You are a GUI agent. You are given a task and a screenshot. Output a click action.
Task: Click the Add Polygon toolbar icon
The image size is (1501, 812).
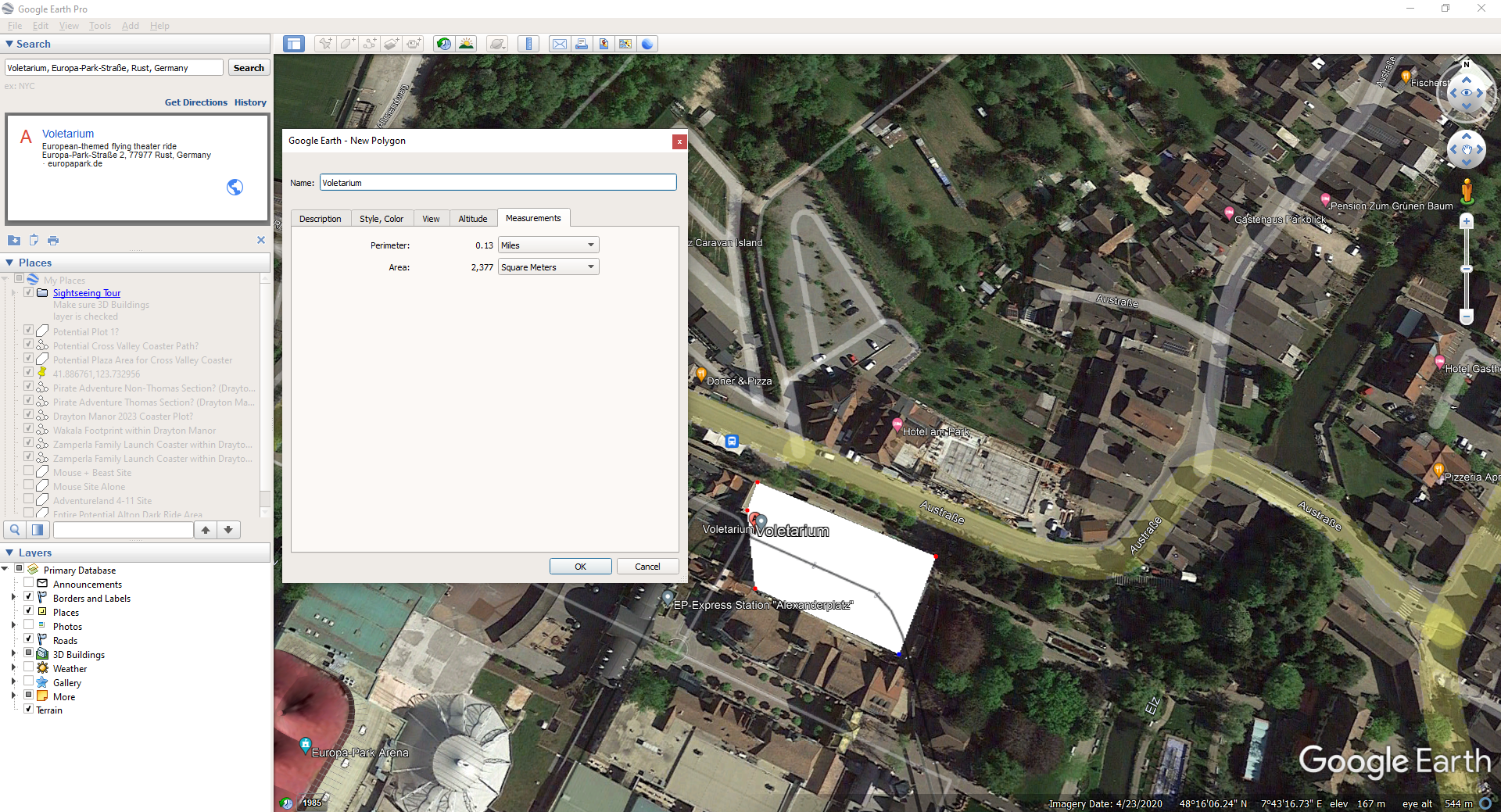[346, 44]
